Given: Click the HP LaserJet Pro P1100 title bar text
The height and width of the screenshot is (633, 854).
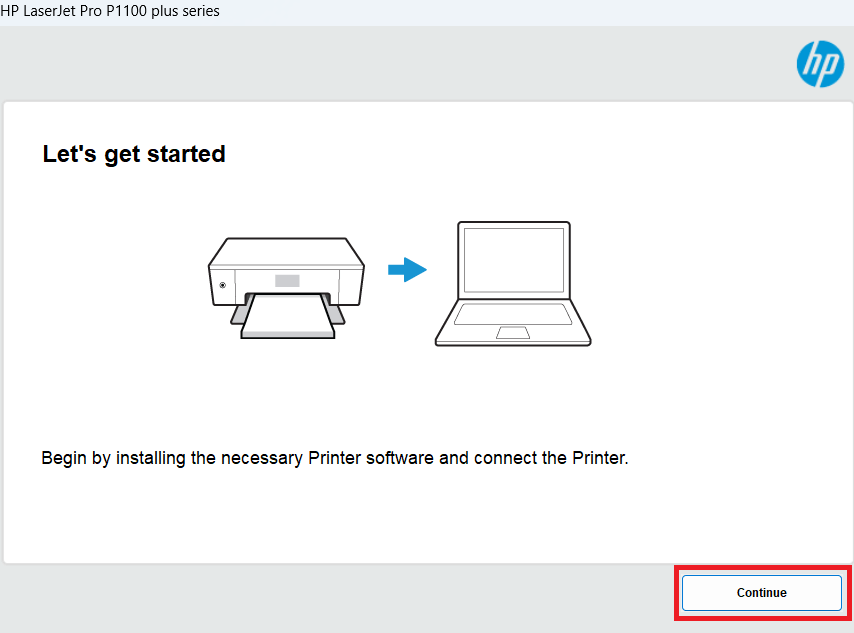Looking at the screenshot, I should 110,11.
